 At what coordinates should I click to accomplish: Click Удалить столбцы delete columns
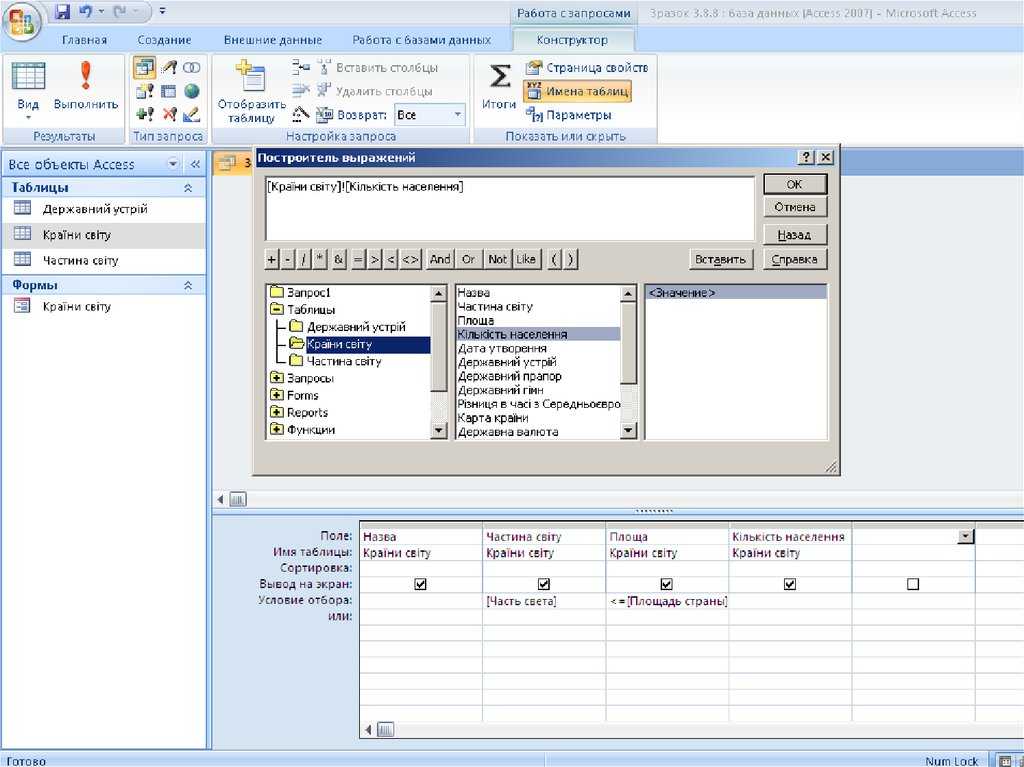pyautogui.click(x=374, y=91)
